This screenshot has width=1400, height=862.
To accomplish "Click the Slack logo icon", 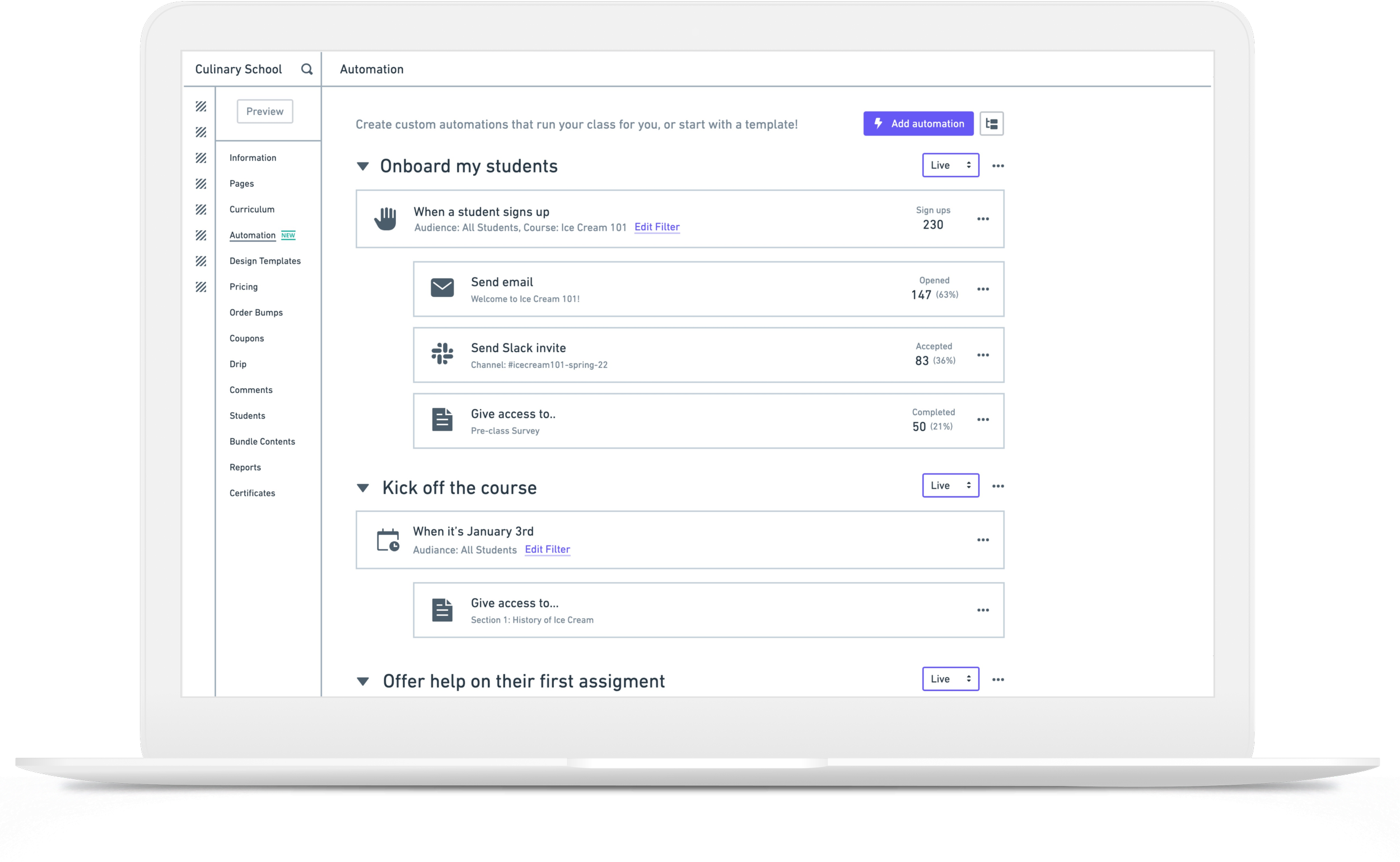I will 442,353.
